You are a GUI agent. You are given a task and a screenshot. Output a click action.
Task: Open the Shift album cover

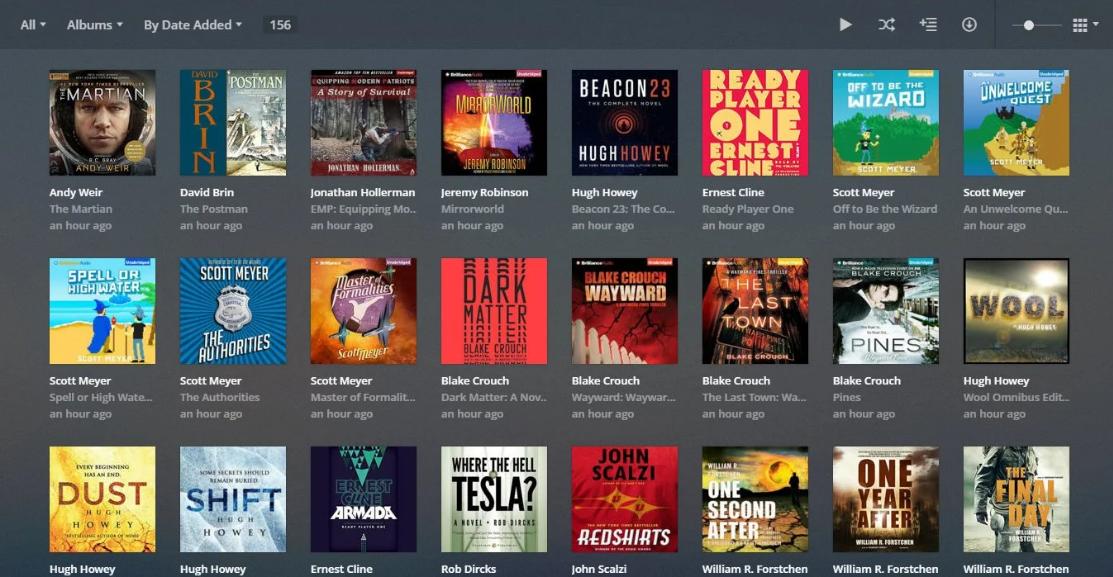[x=233, y=499]
